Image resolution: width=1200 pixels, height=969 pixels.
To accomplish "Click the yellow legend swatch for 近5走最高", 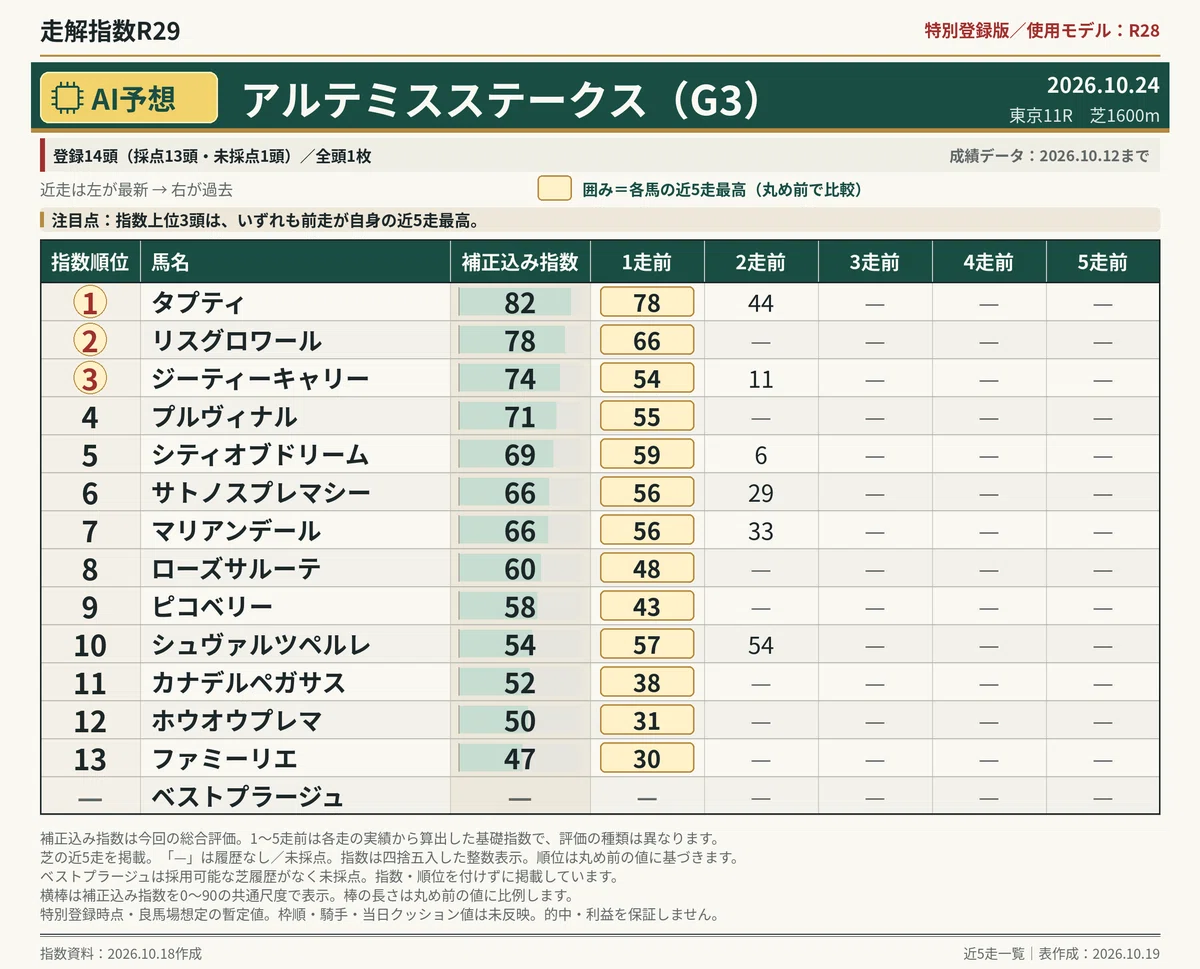I will [x=554, y=189].
